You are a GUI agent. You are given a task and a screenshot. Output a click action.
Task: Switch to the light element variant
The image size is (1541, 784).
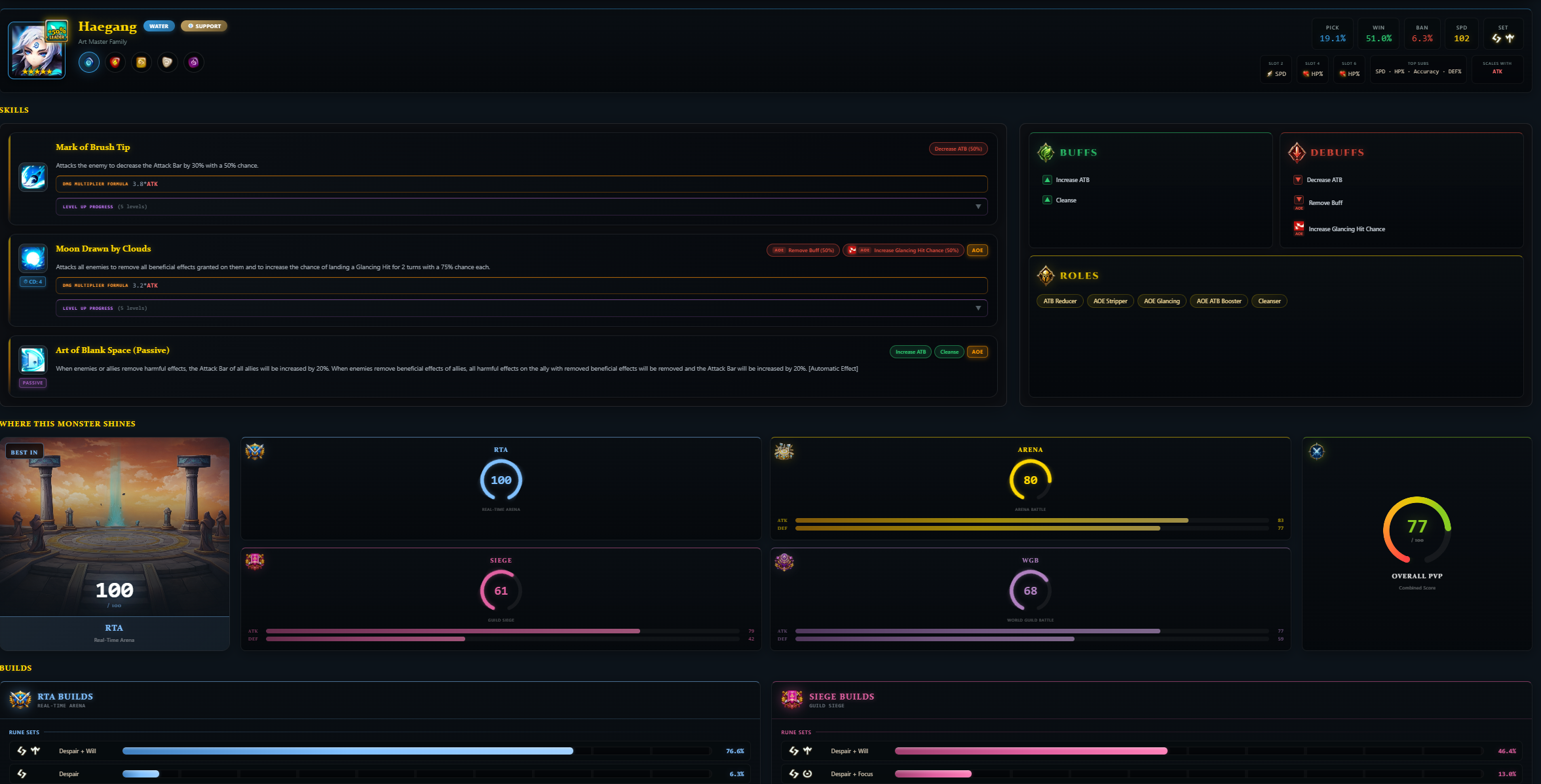(x=168, y=62)
